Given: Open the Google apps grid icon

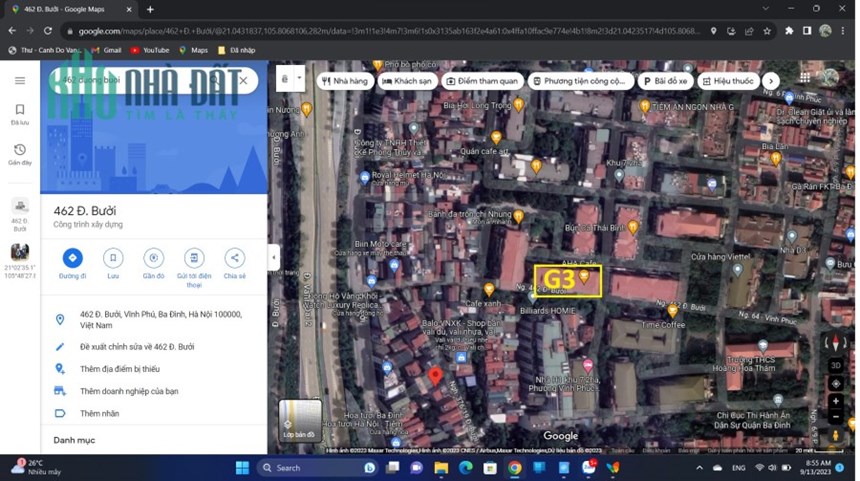Looking at the screenshot, I should tap(805, 77).
